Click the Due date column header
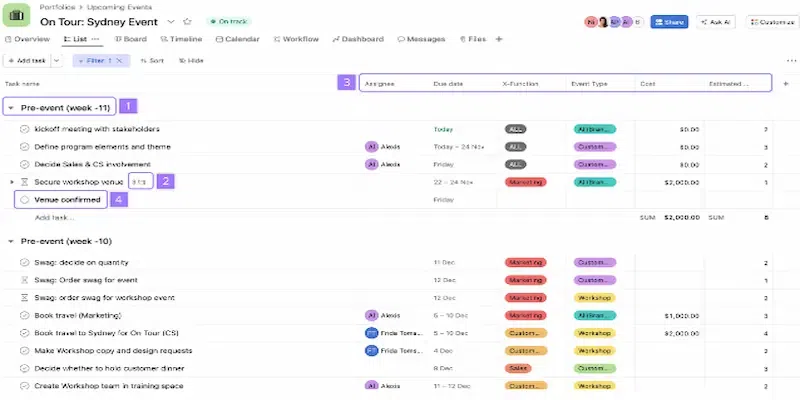The height and width of the screenshot is (400, 800). [x=448, y=84]
